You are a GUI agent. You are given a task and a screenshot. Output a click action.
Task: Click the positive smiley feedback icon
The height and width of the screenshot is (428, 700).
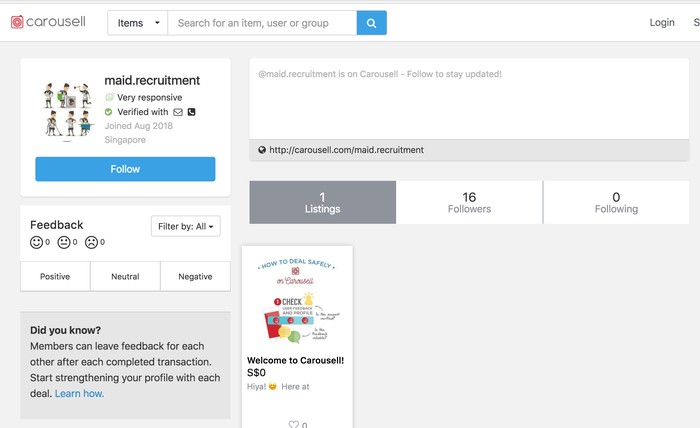36,242
